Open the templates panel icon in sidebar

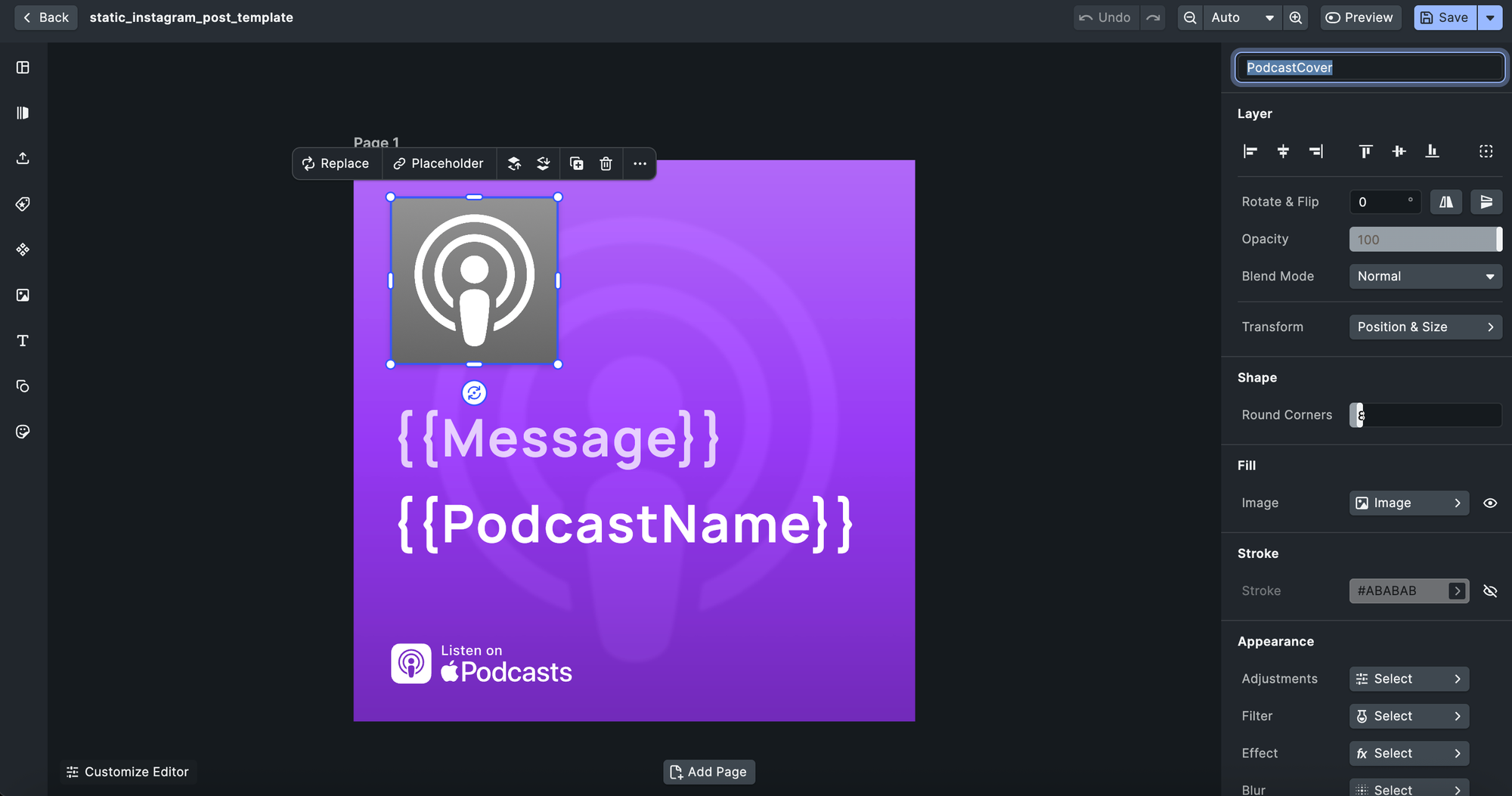coord(23,67)
